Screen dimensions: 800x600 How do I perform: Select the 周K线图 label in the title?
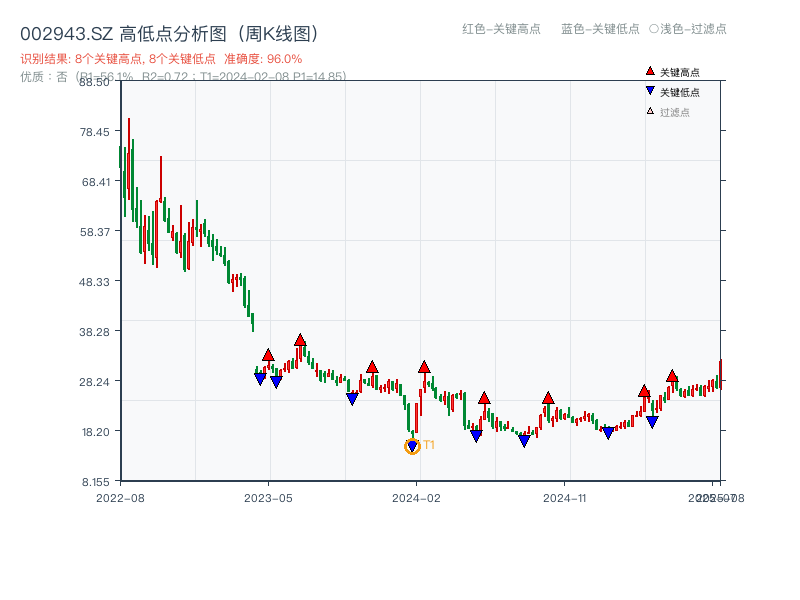pyautogui.click(x=279, y=31)
